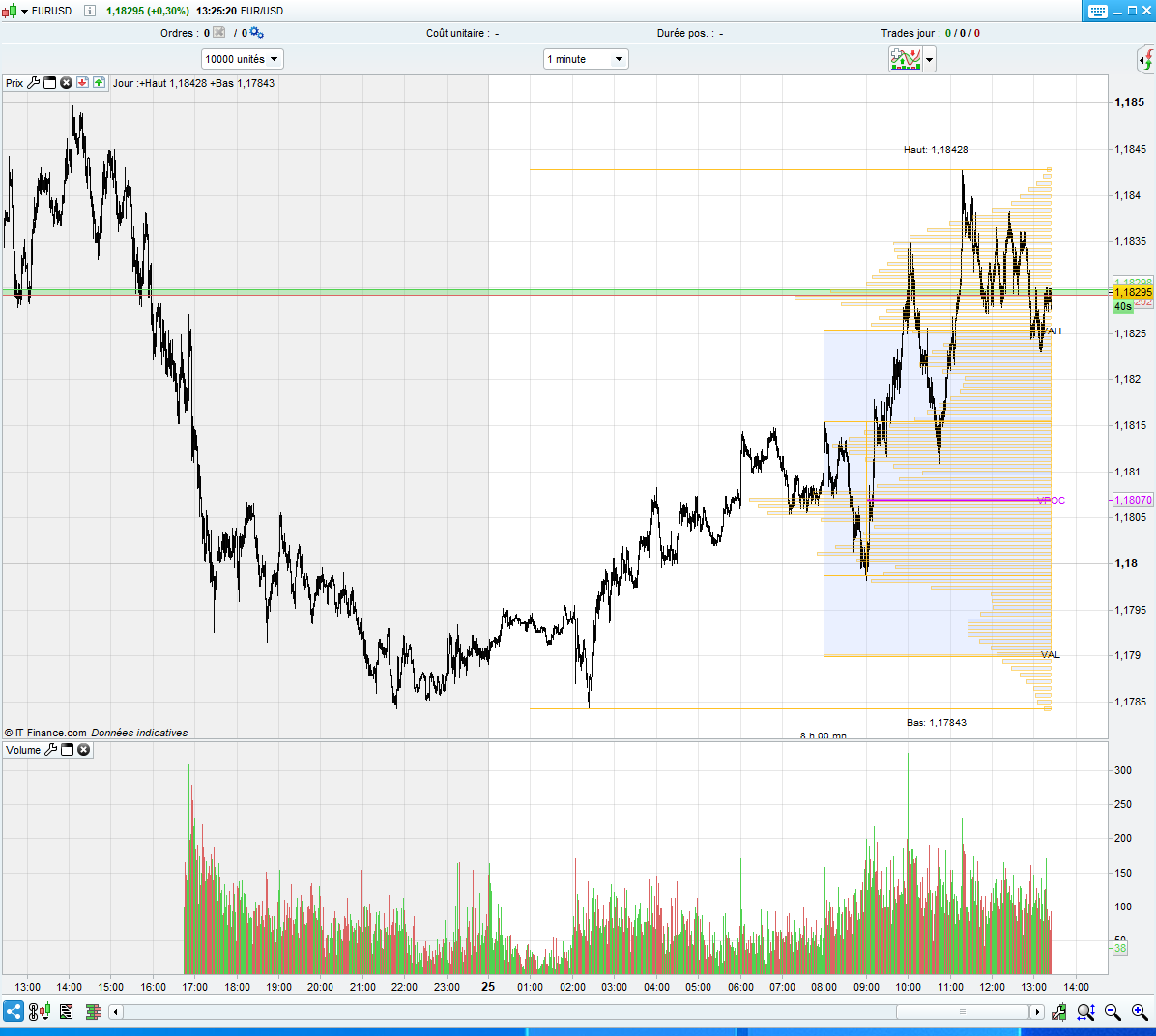Open the candlestick chart style icon
Viewport: 1156px width, 1036px height.
coord(9,11)
